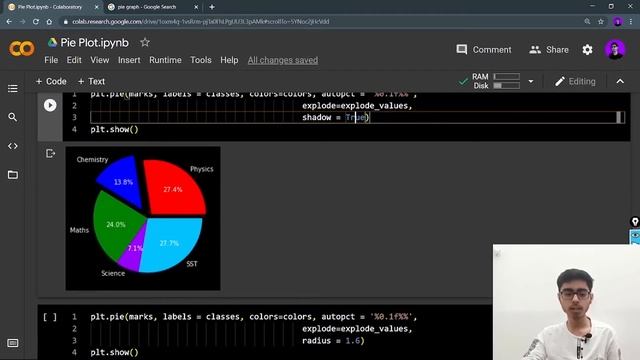
Task: Reload the browser page
Action: pos(36,22)
